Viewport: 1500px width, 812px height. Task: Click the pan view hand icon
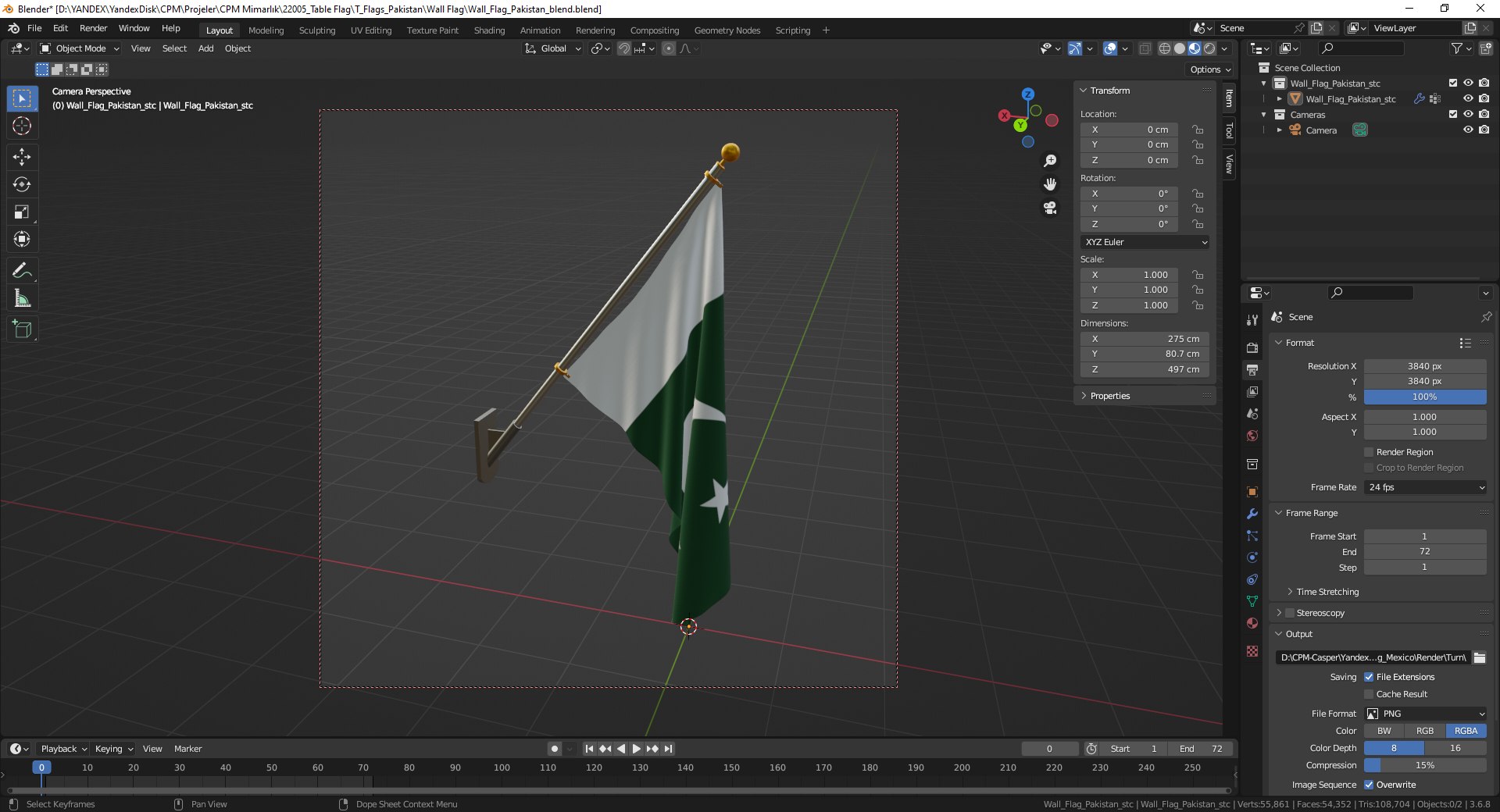1050,184
